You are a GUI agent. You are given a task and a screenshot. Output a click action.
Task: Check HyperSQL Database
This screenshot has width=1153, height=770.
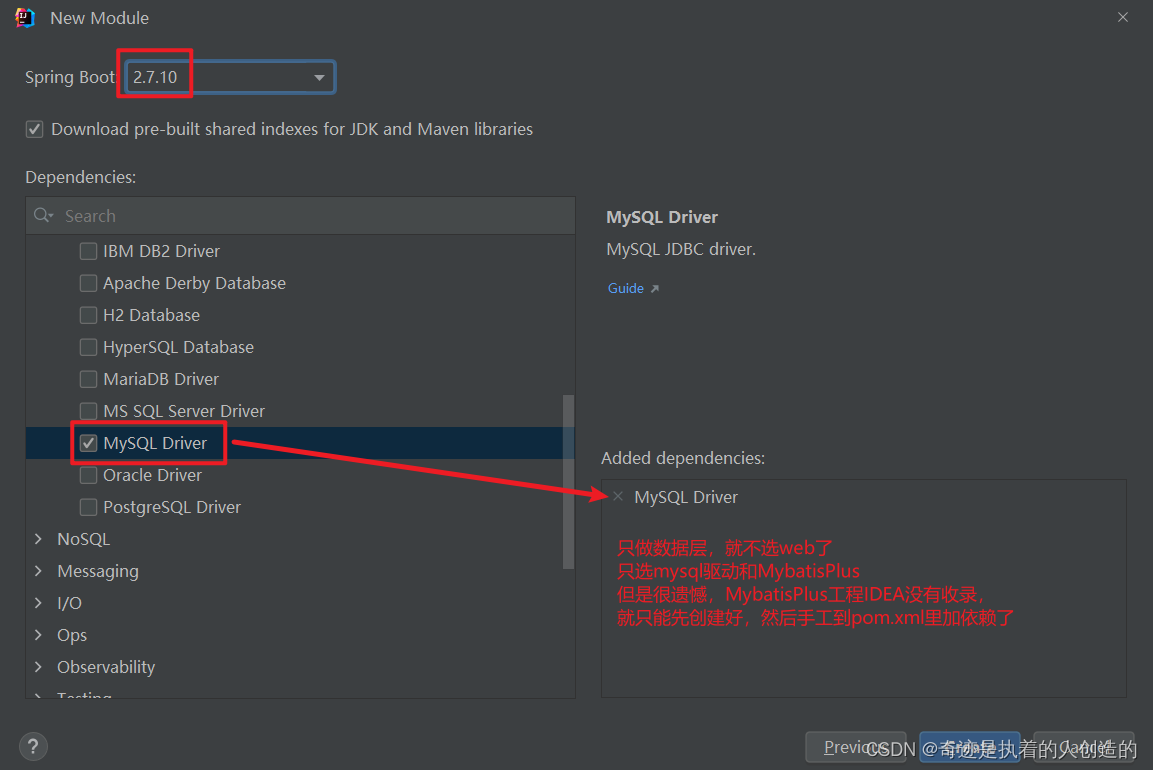click(x=88, y=347)
